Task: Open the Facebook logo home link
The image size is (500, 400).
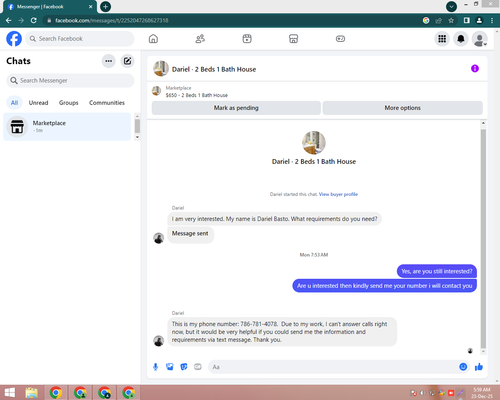Action: click(x=14, y=39)
